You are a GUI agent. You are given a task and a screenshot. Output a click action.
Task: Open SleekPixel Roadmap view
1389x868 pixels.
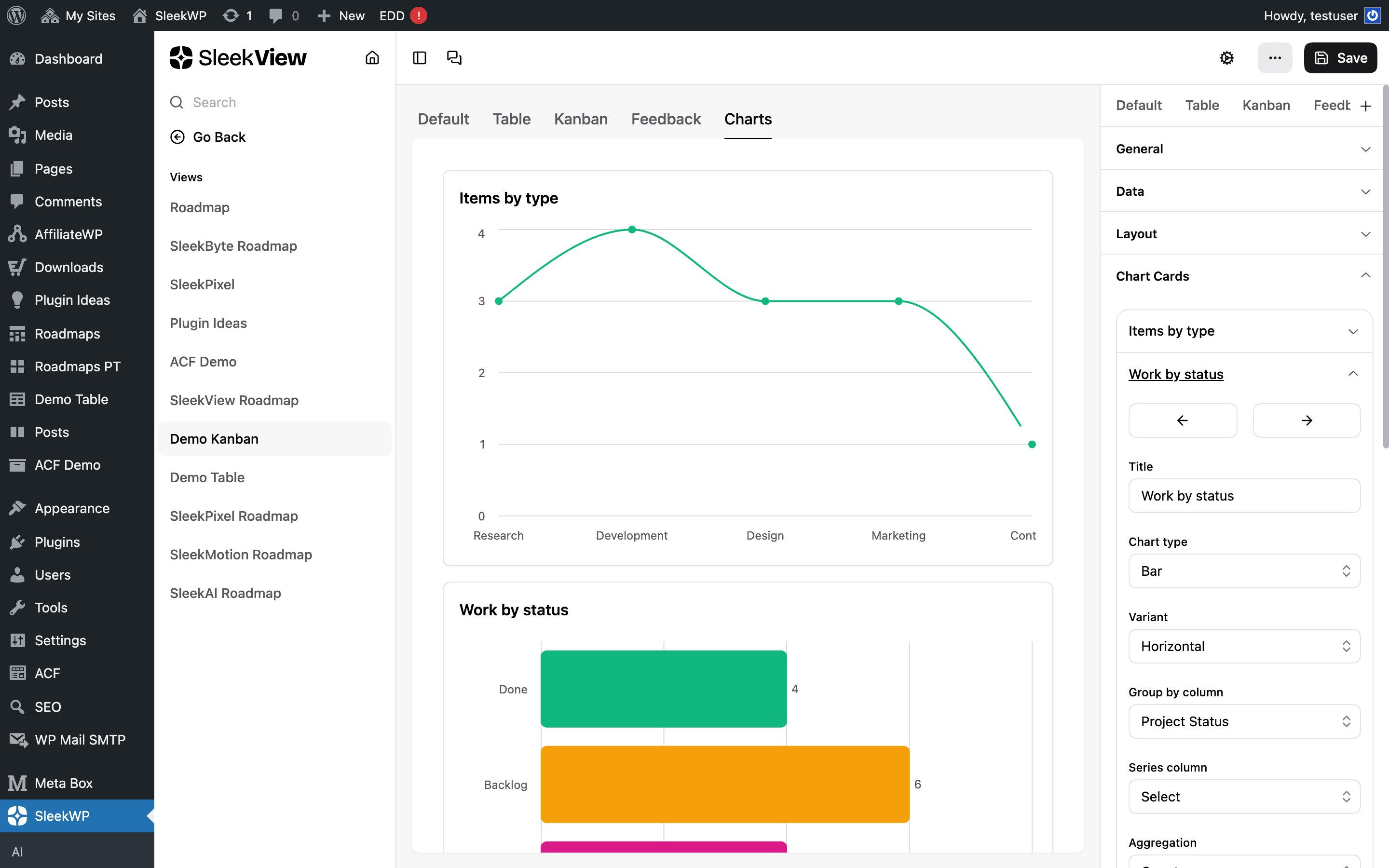coord(233,516)
